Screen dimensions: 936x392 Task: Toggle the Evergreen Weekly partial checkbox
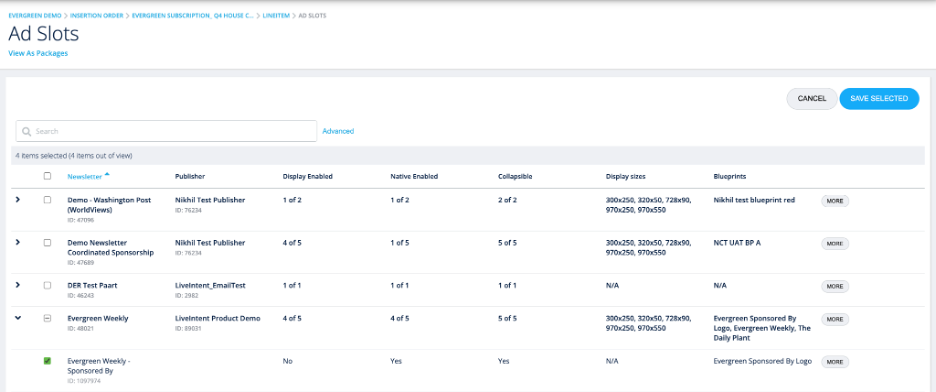[x=47, y=319]
